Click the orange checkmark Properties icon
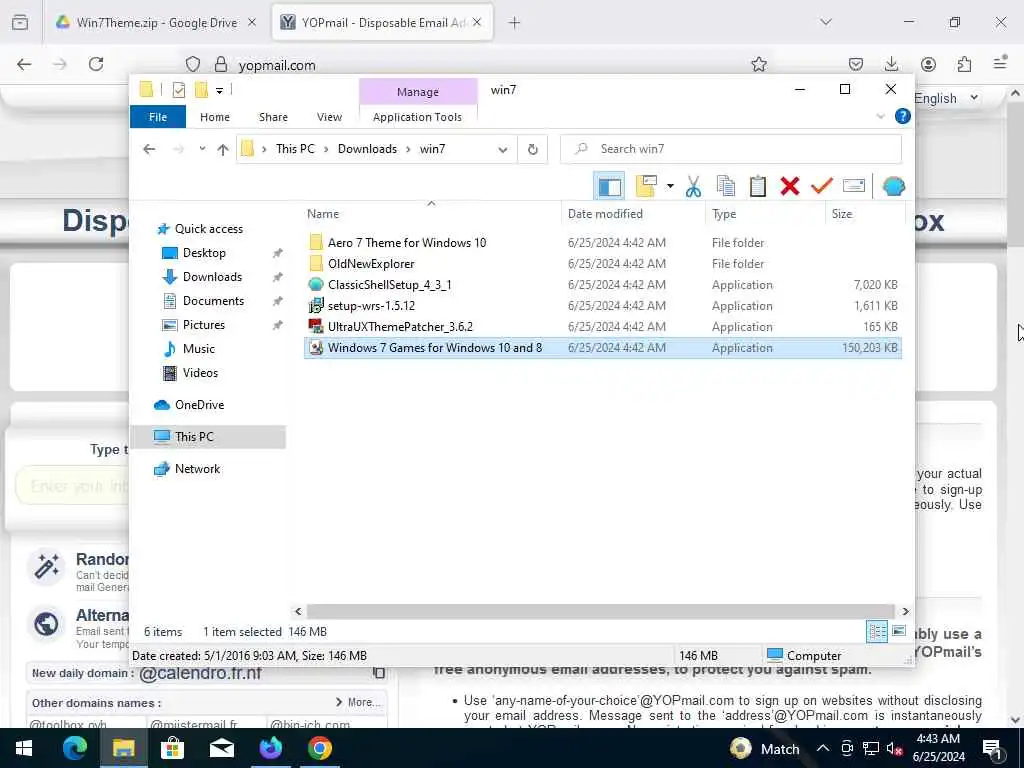Screen dimensions: 1024x768 (x=822, y=187)
